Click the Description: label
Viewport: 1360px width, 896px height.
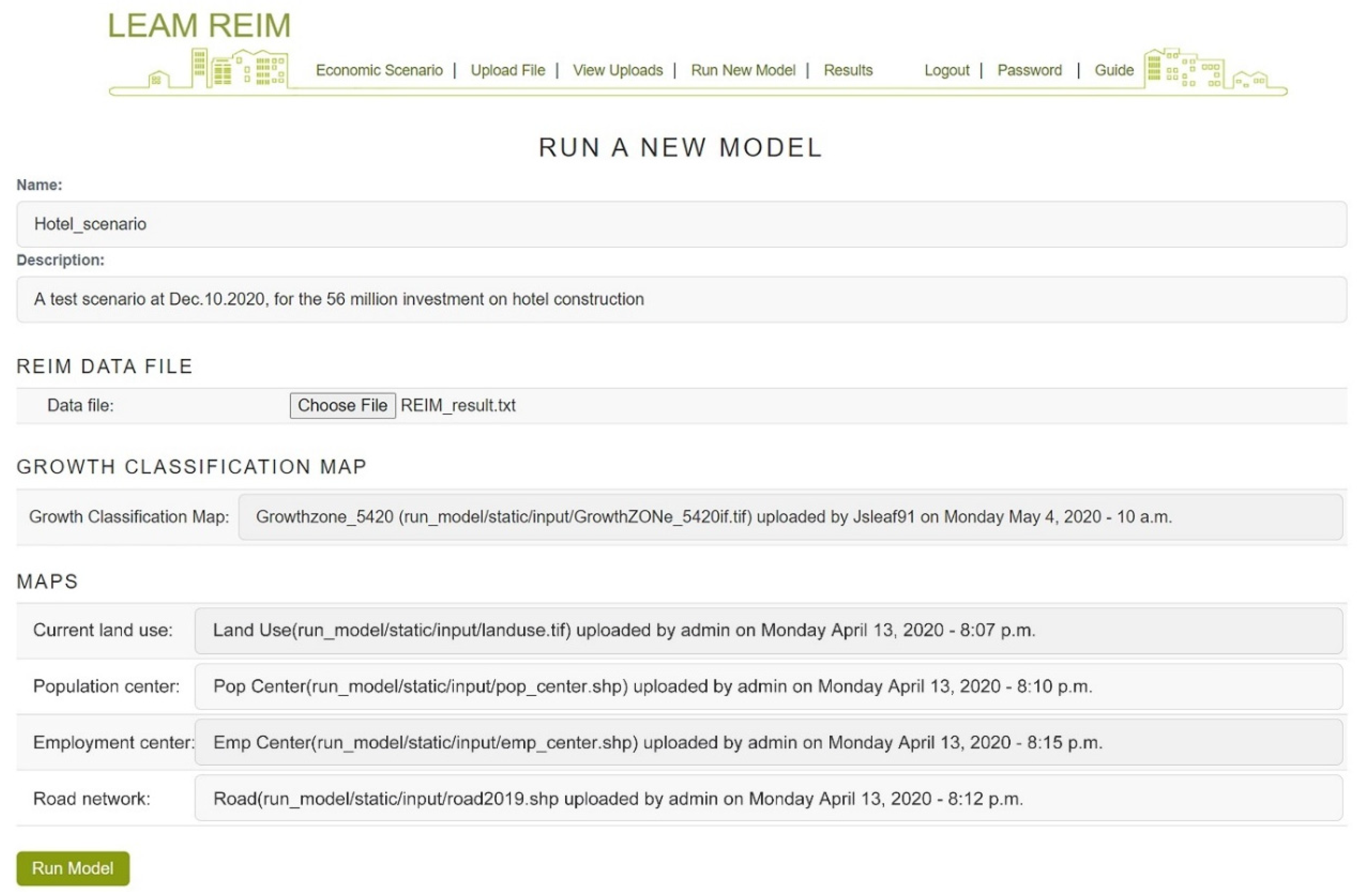pos(61,260)
